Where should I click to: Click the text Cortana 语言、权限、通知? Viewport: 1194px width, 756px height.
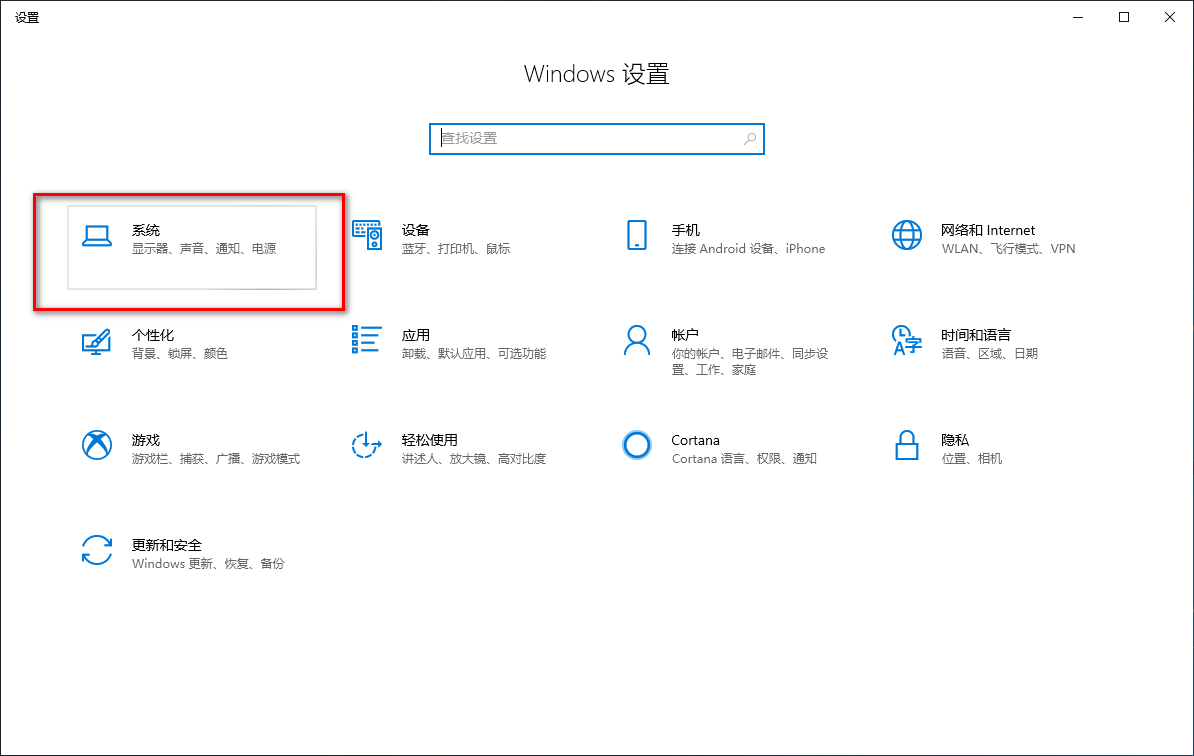(744, 458)
